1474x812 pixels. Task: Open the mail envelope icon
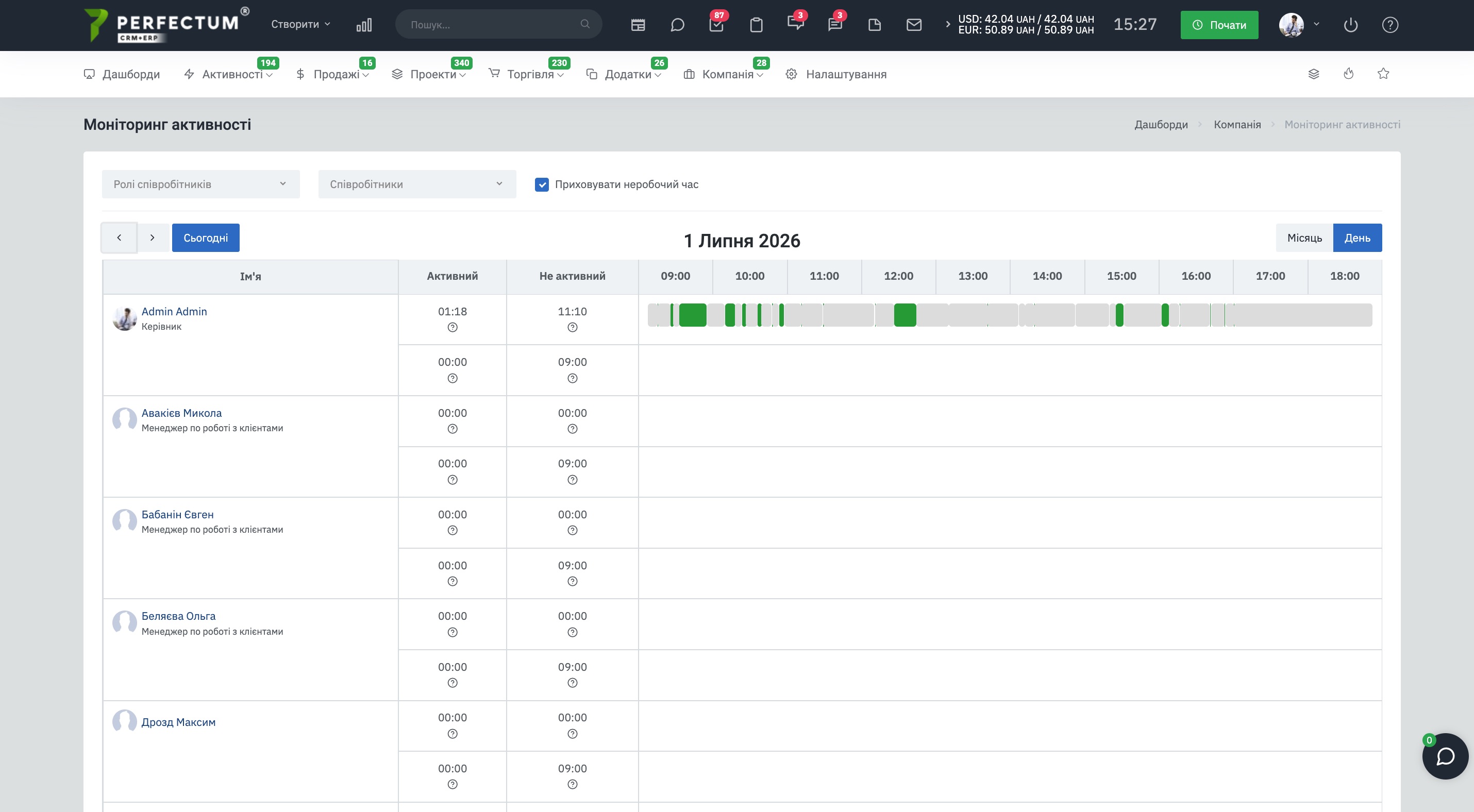coord(914,25)
